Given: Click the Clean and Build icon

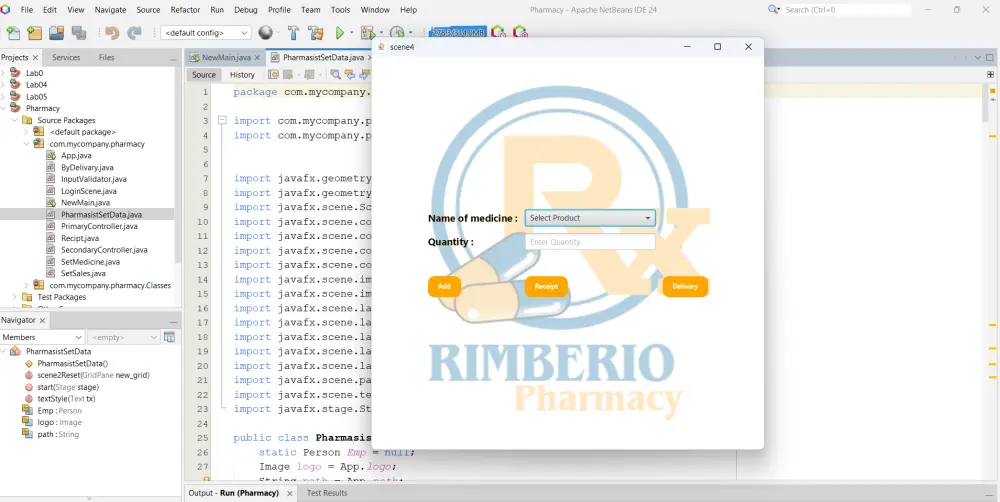Looking at the screenshot, I should pyautogui.click(x=315, y=33).
